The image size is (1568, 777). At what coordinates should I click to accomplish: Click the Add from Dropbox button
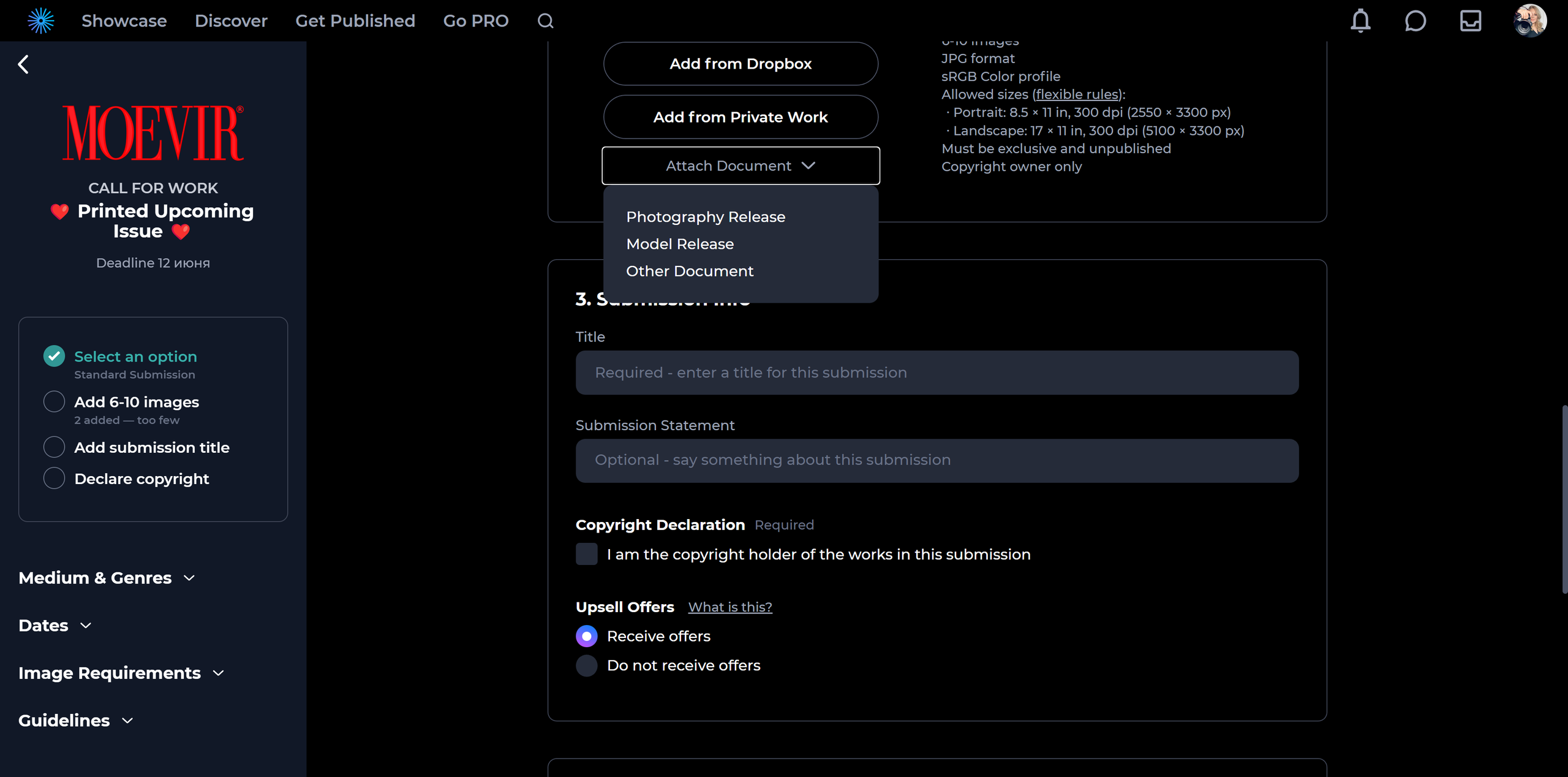coord(740,64)
